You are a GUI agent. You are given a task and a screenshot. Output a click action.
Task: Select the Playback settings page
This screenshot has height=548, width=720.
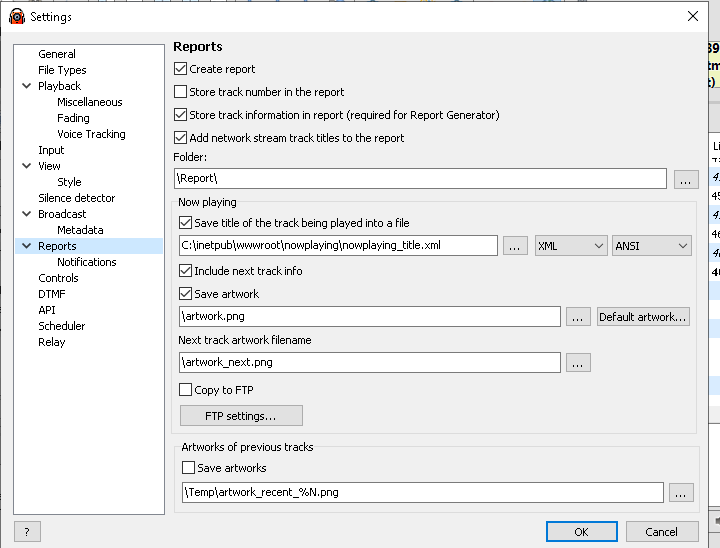[59, 86]
